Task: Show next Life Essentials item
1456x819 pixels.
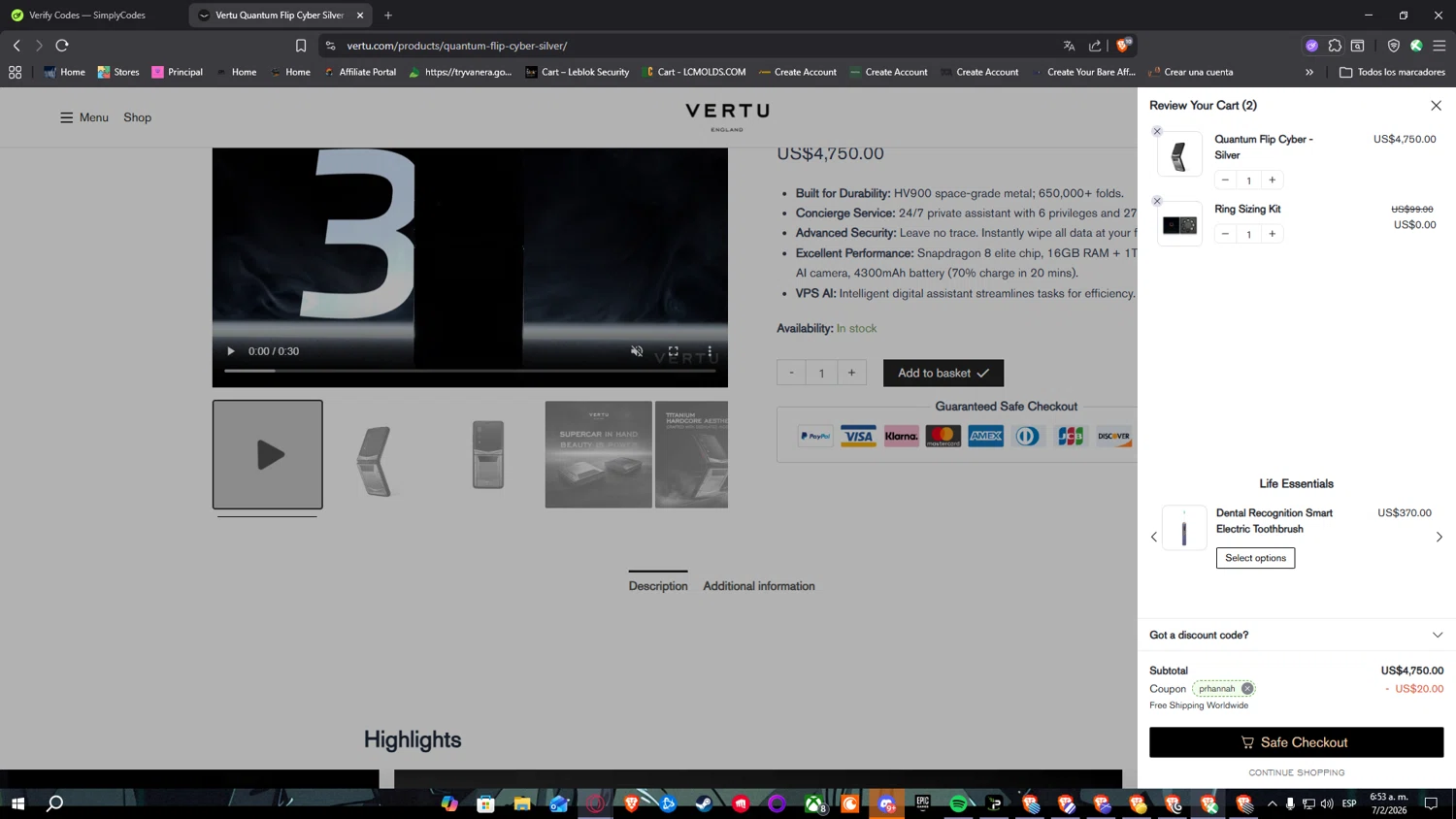Action: point(1439,537)
